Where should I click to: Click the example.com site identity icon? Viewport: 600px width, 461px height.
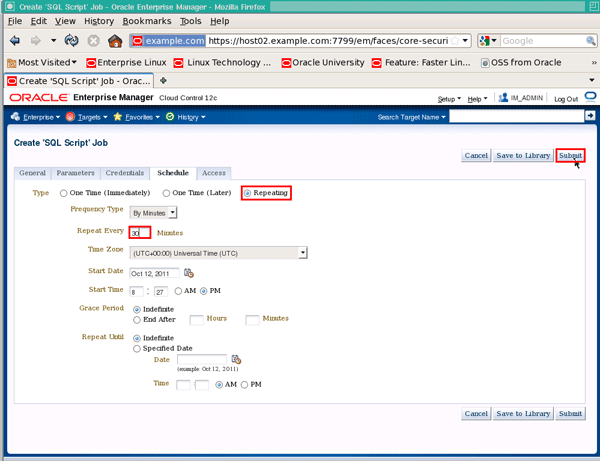(168, 41)
